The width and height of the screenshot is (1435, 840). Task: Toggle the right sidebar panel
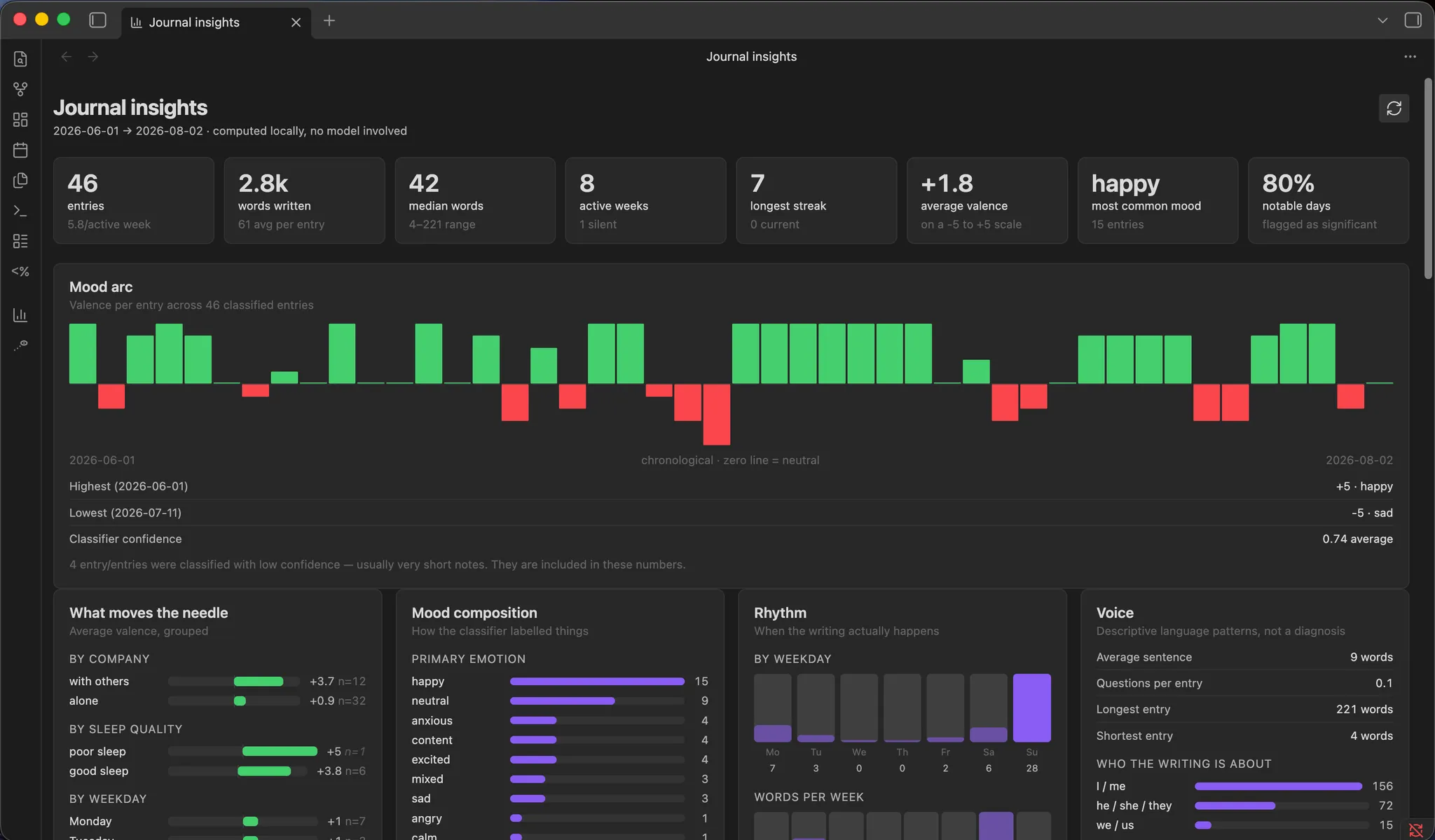tap(1413, 20)
